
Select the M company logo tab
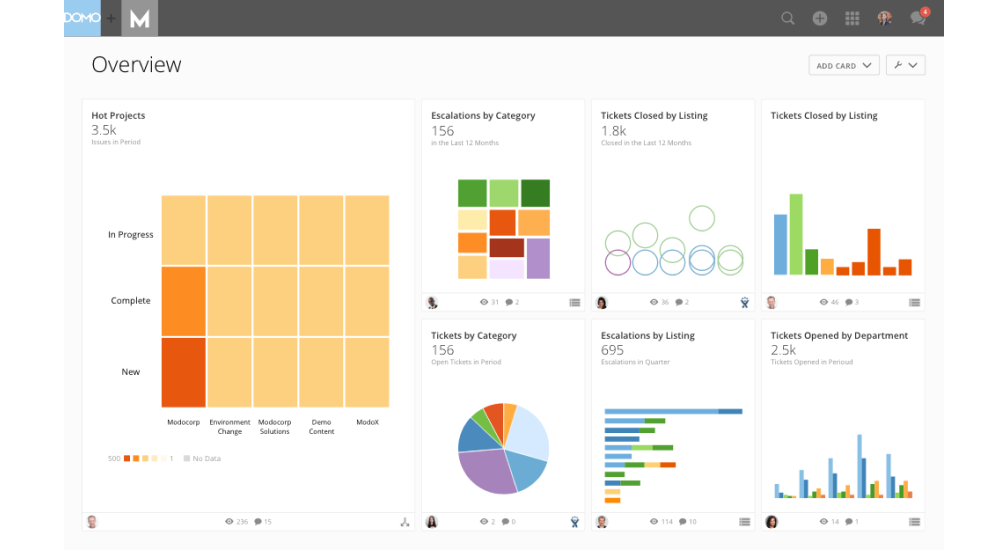point(139,18)
